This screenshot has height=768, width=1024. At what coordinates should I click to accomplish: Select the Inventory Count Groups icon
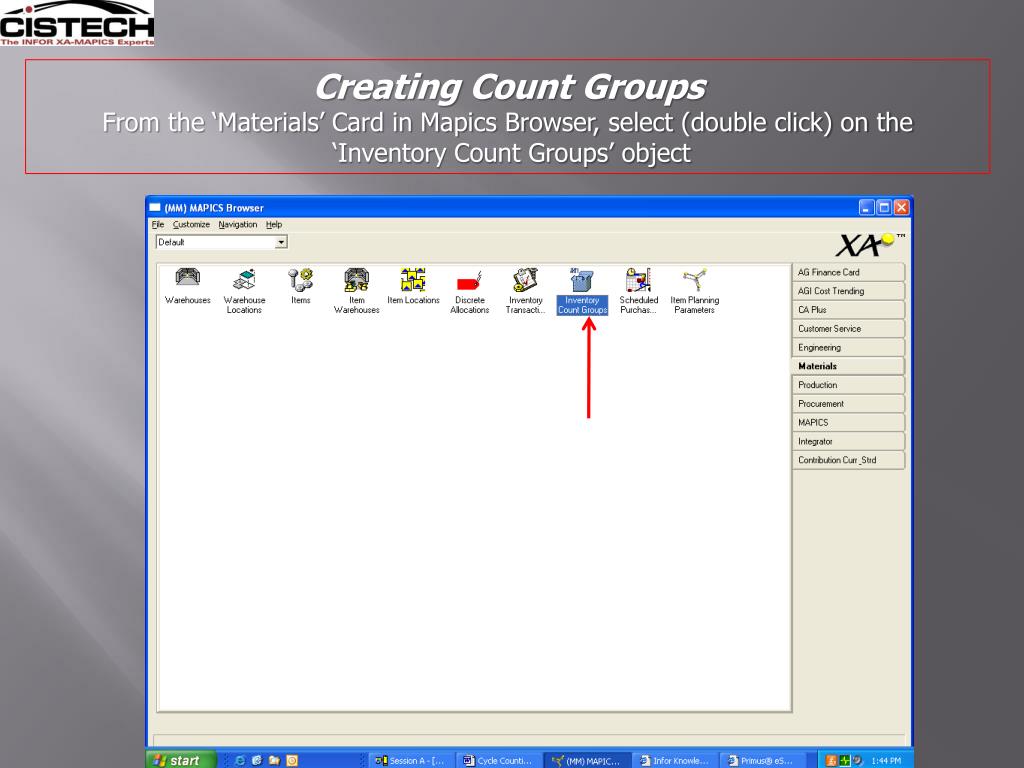click(x=582, y=291)
